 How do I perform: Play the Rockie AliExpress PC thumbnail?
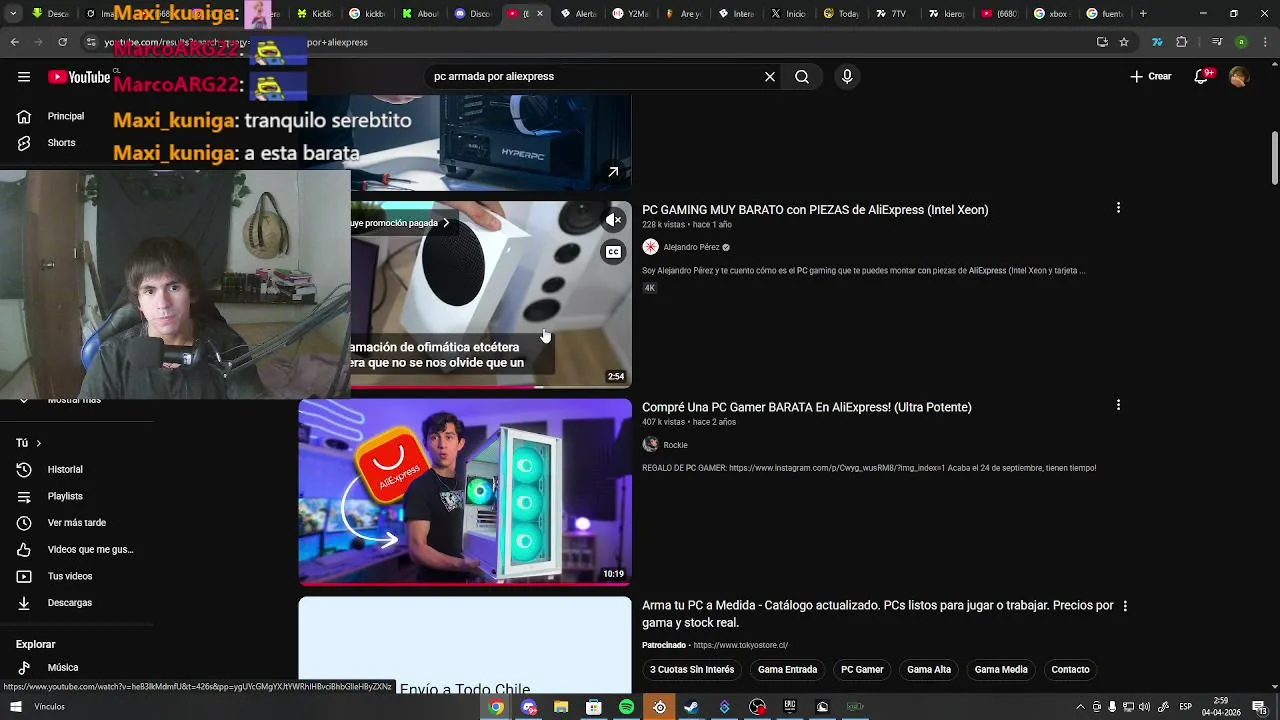point(465,492)
